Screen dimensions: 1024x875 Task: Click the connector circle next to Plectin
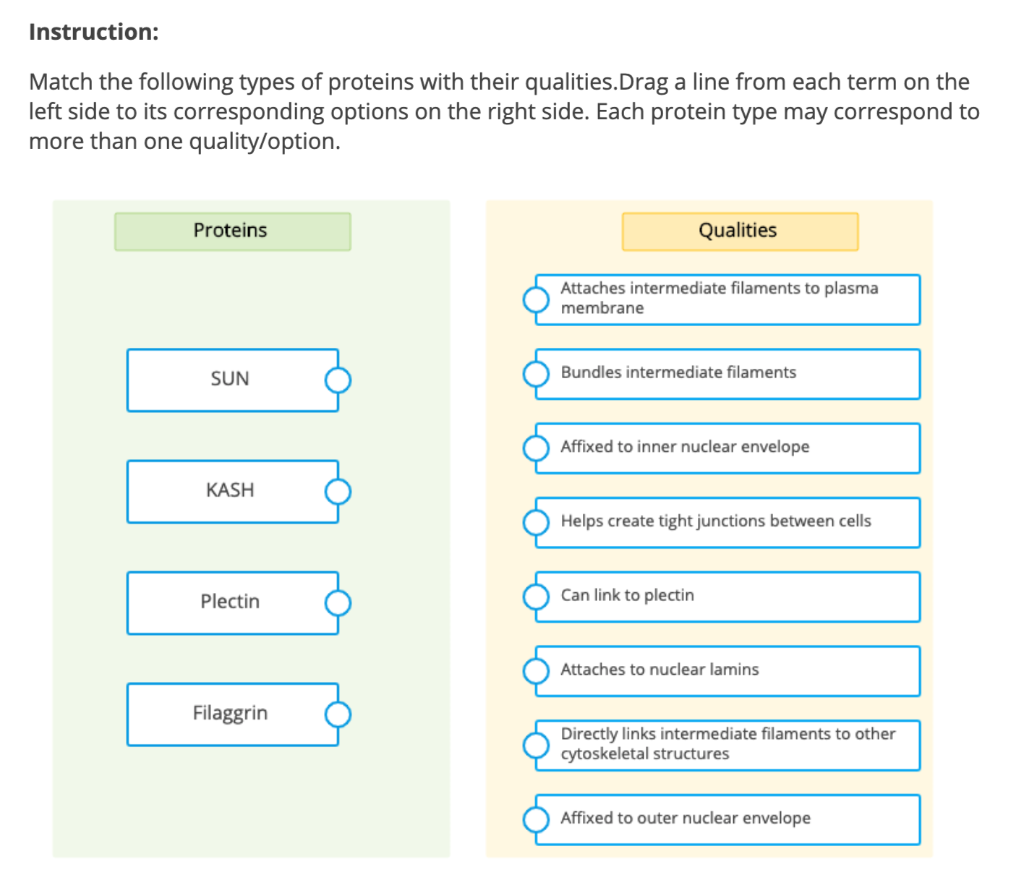[x=338, y=603]
